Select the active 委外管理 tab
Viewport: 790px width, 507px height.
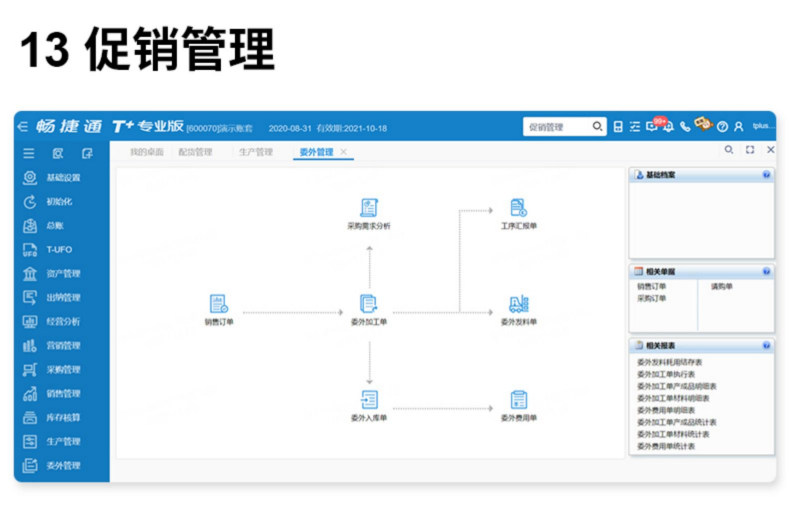pyautogui.click(x=316, y=152)
